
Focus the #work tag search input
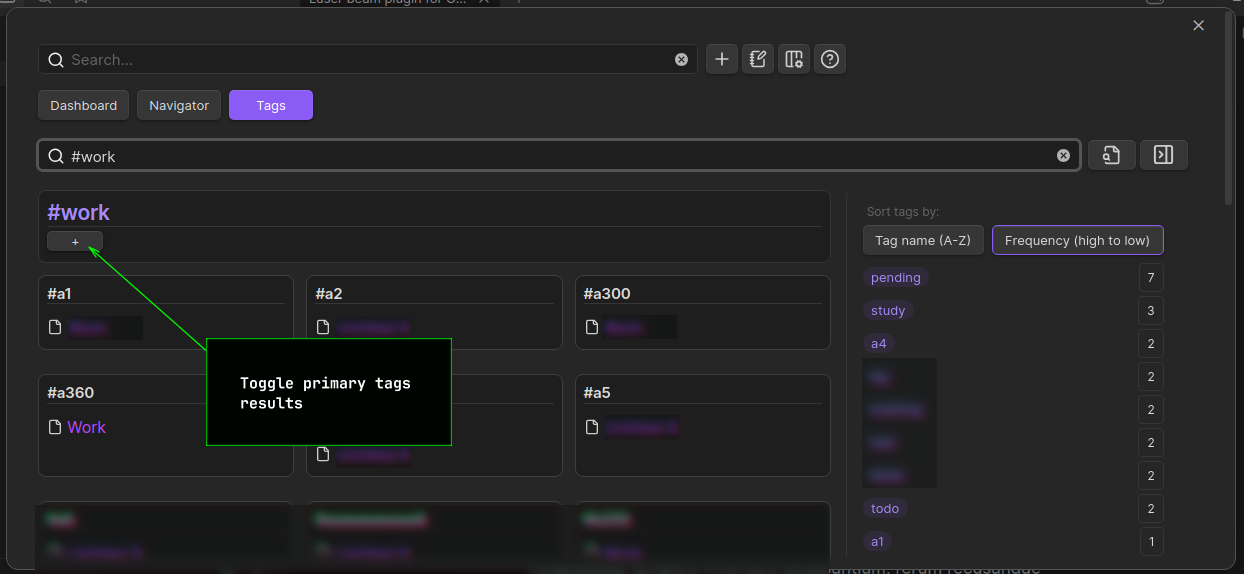pos(559,156)
